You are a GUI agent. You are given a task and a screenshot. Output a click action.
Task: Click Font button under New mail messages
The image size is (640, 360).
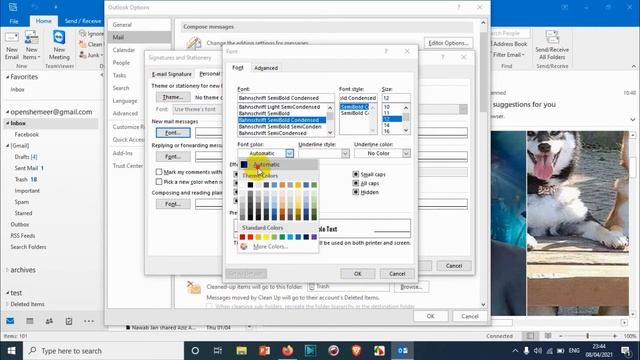[173, 133]
